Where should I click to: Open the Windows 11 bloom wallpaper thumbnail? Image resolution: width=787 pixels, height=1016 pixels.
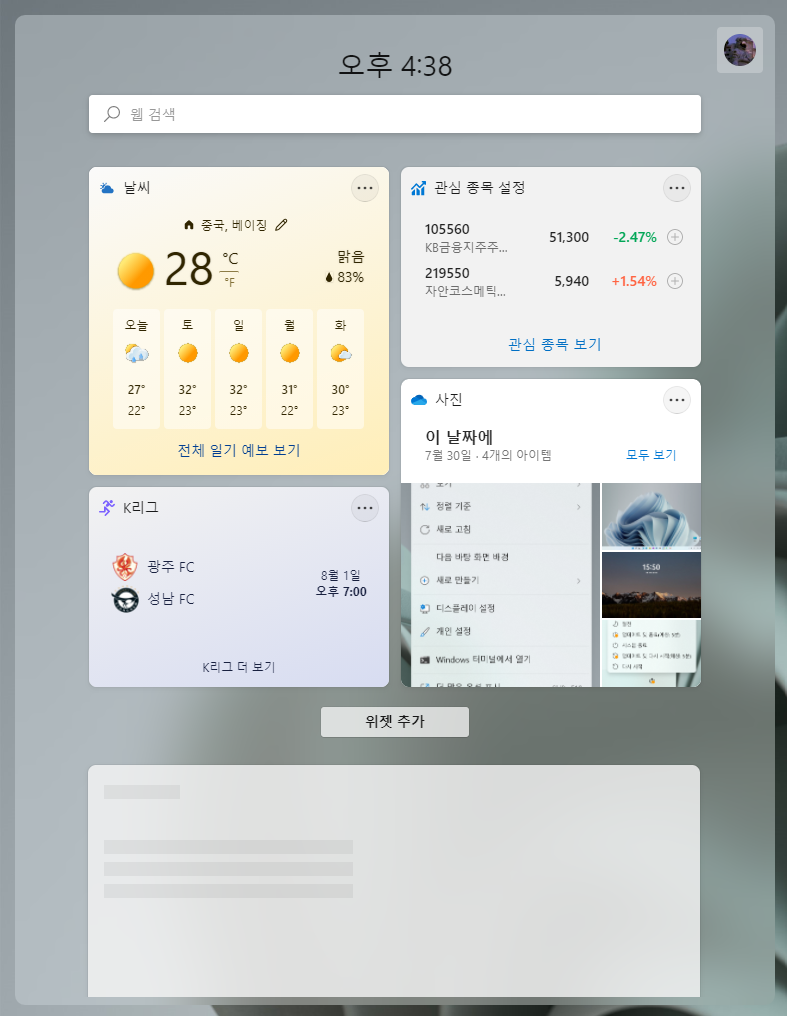tap(651, 516)
